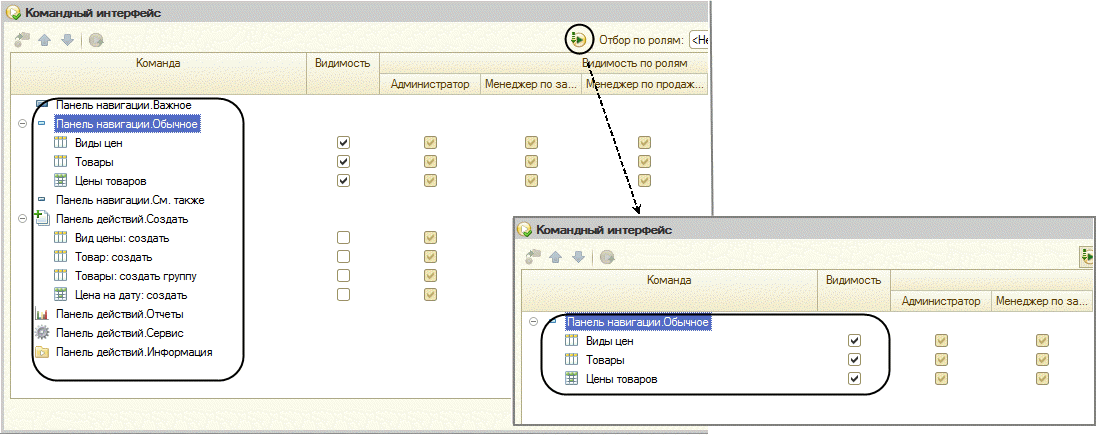Click the Панель действий.Сервис gear icon

(x=42, y=333)
